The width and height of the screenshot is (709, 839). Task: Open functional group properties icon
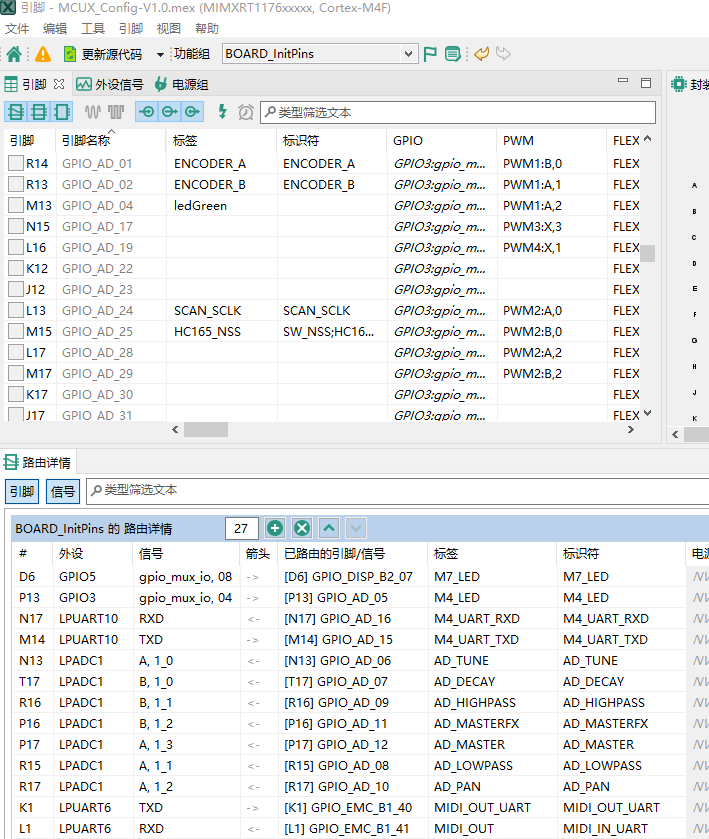tap(453, 54)
